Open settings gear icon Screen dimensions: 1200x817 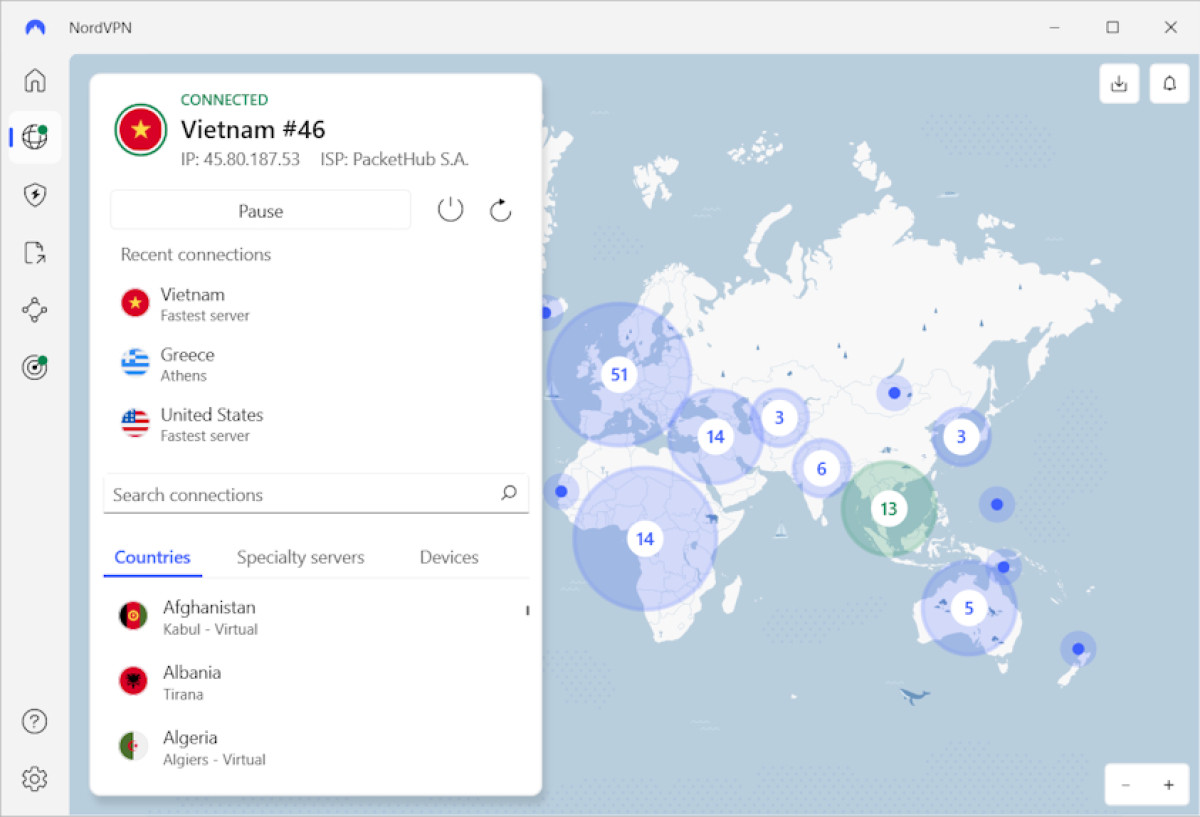[35, 778]
